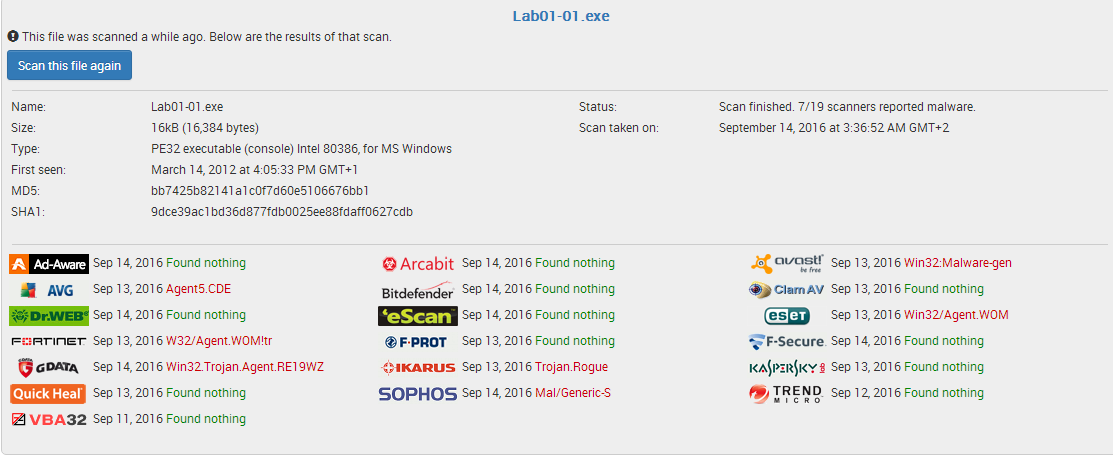
Task: Click the Dr.WEB scanner logo
Action: [x=49, y=316]
